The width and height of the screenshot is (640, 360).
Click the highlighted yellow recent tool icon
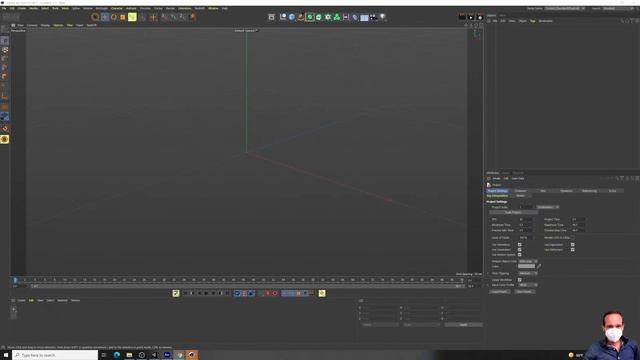(x=132, y=17)
